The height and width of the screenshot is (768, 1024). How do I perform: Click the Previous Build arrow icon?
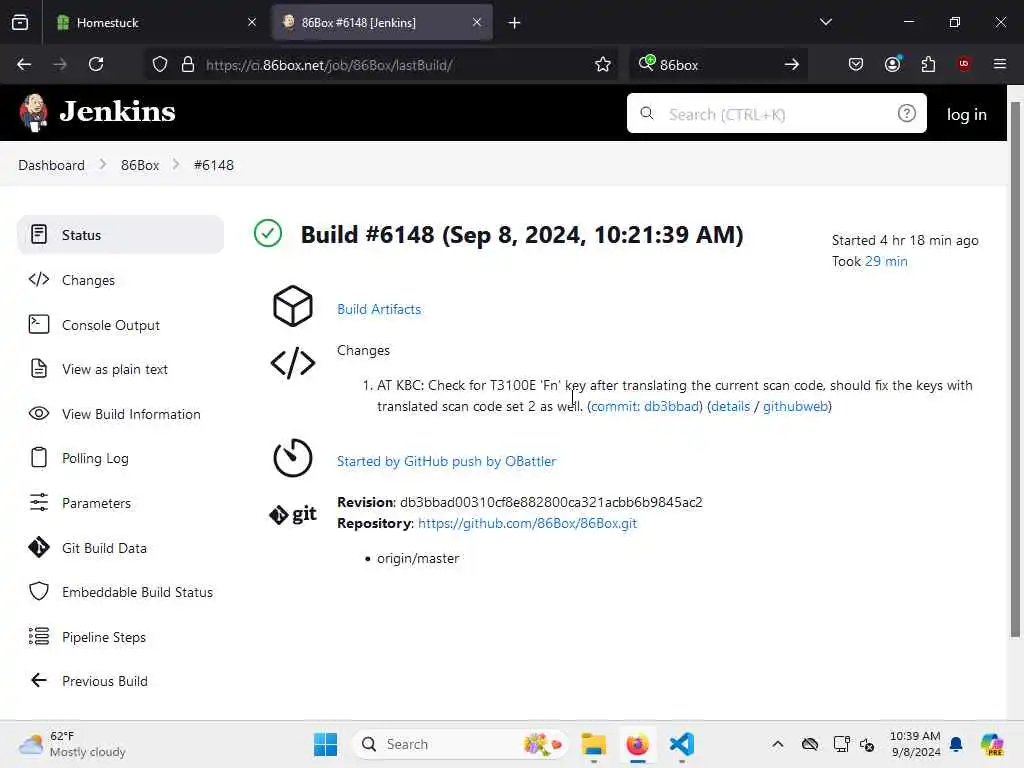pyautogui.click(x=39, y=680)
